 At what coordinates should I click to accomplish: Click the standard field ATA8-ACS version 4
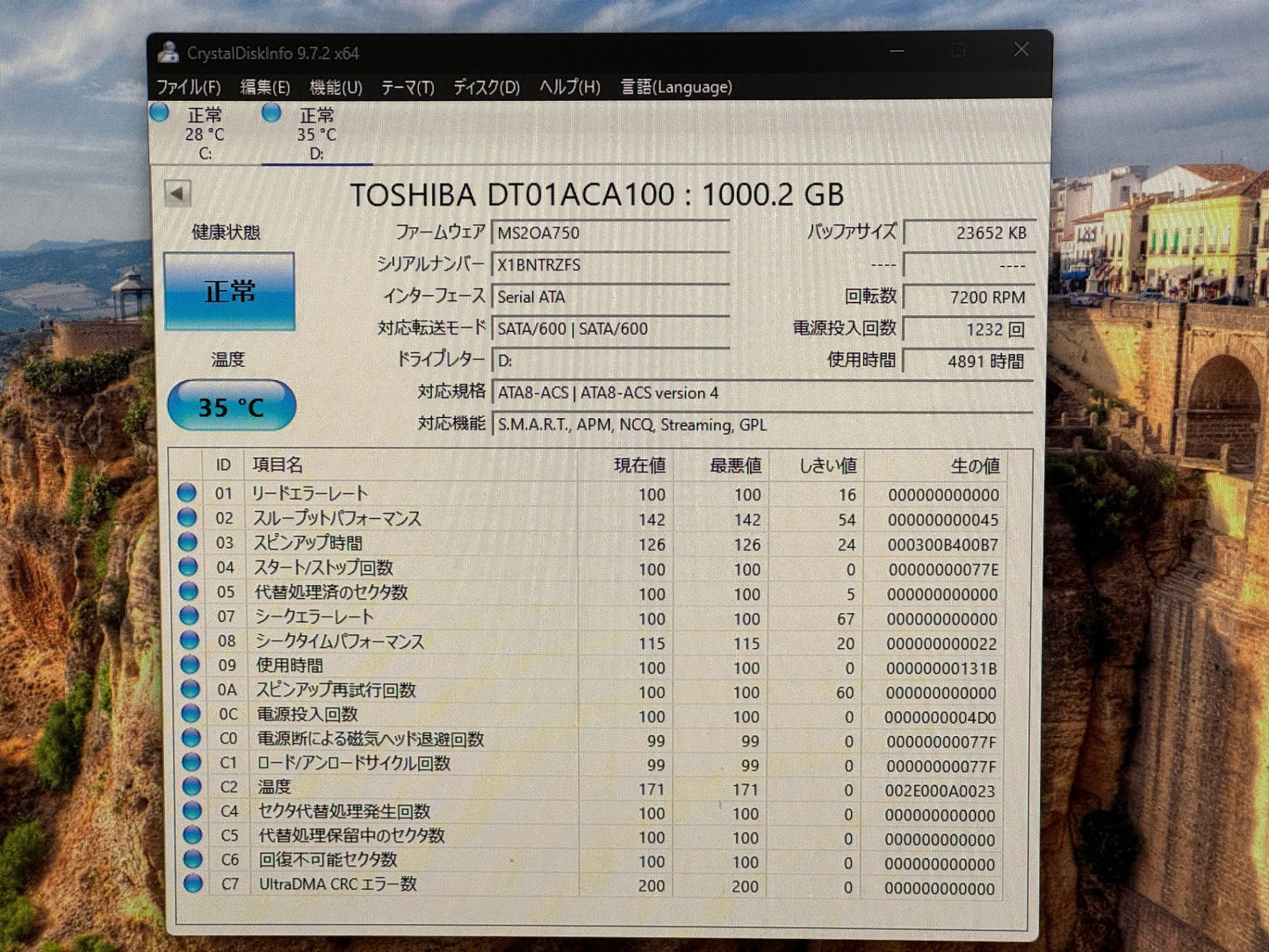click(761, 393)
